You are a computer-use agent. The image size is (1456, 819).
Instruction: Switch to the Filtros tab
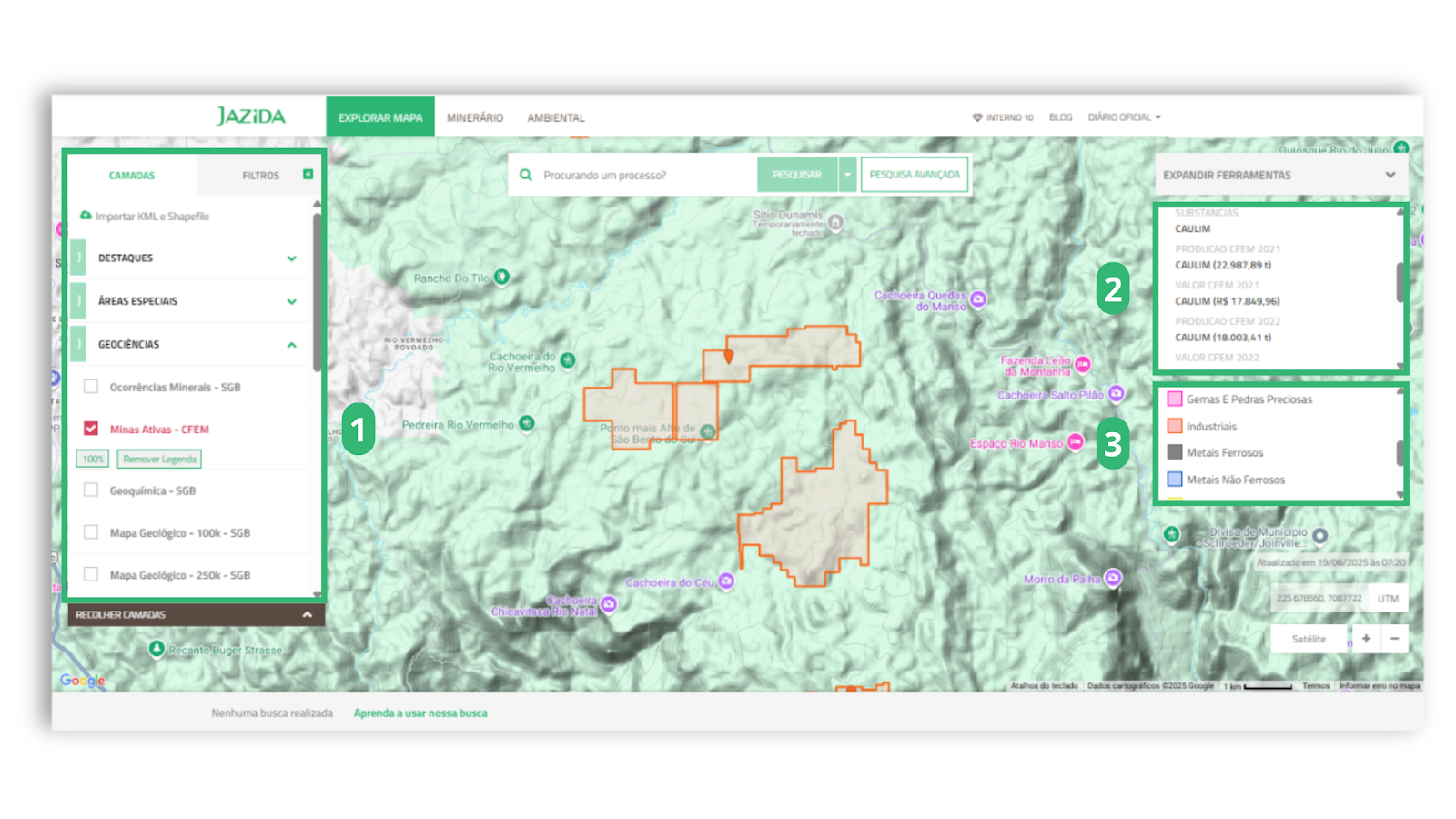pos(261,176)
